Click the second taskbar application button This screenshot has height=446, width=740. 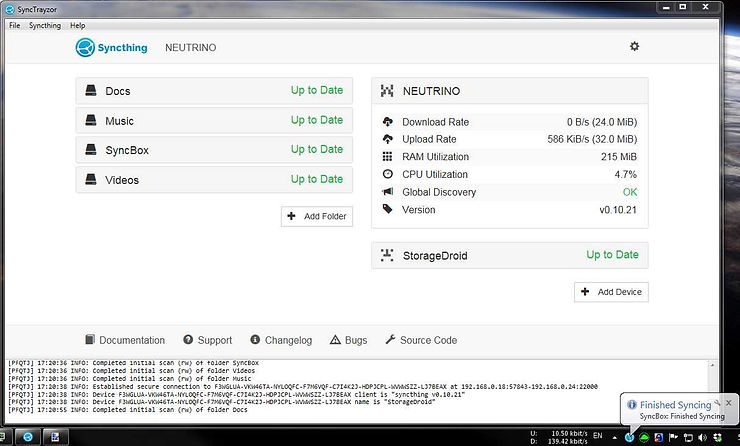(x=56, y=437)
